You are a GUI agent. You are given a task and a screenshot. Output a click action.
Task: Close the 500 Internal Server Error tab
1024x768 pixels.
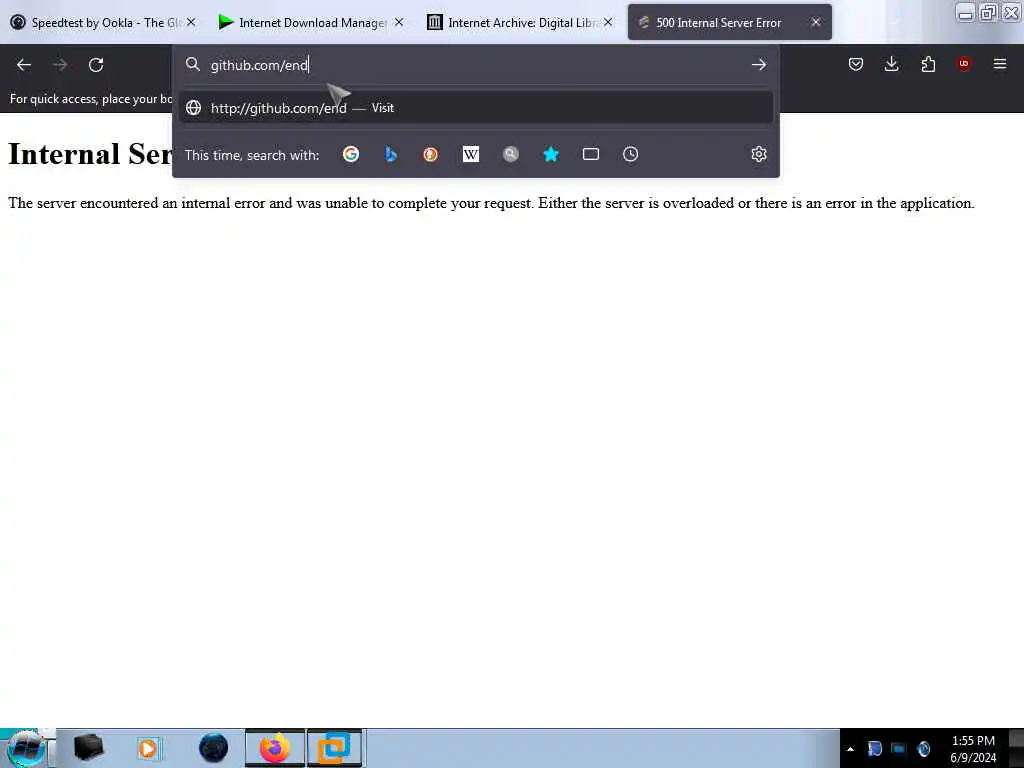[x=816, y=22]
